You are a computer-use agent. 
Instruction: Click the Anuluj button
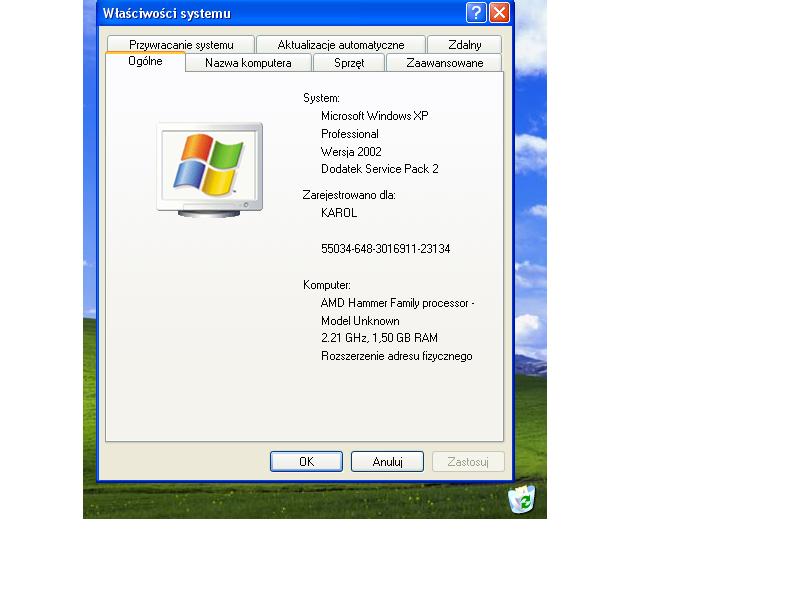tap(387, 461)
